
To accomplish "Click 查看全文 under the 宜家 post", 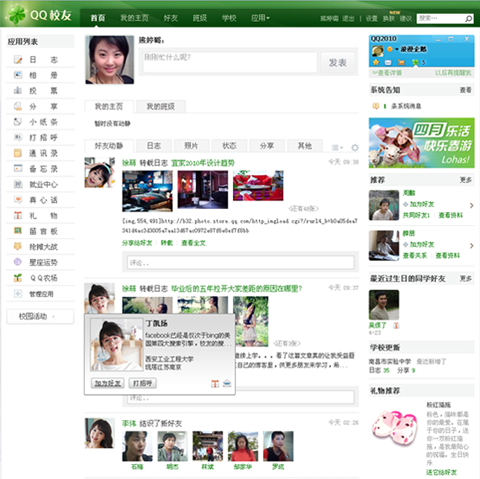I will point(193,243).
